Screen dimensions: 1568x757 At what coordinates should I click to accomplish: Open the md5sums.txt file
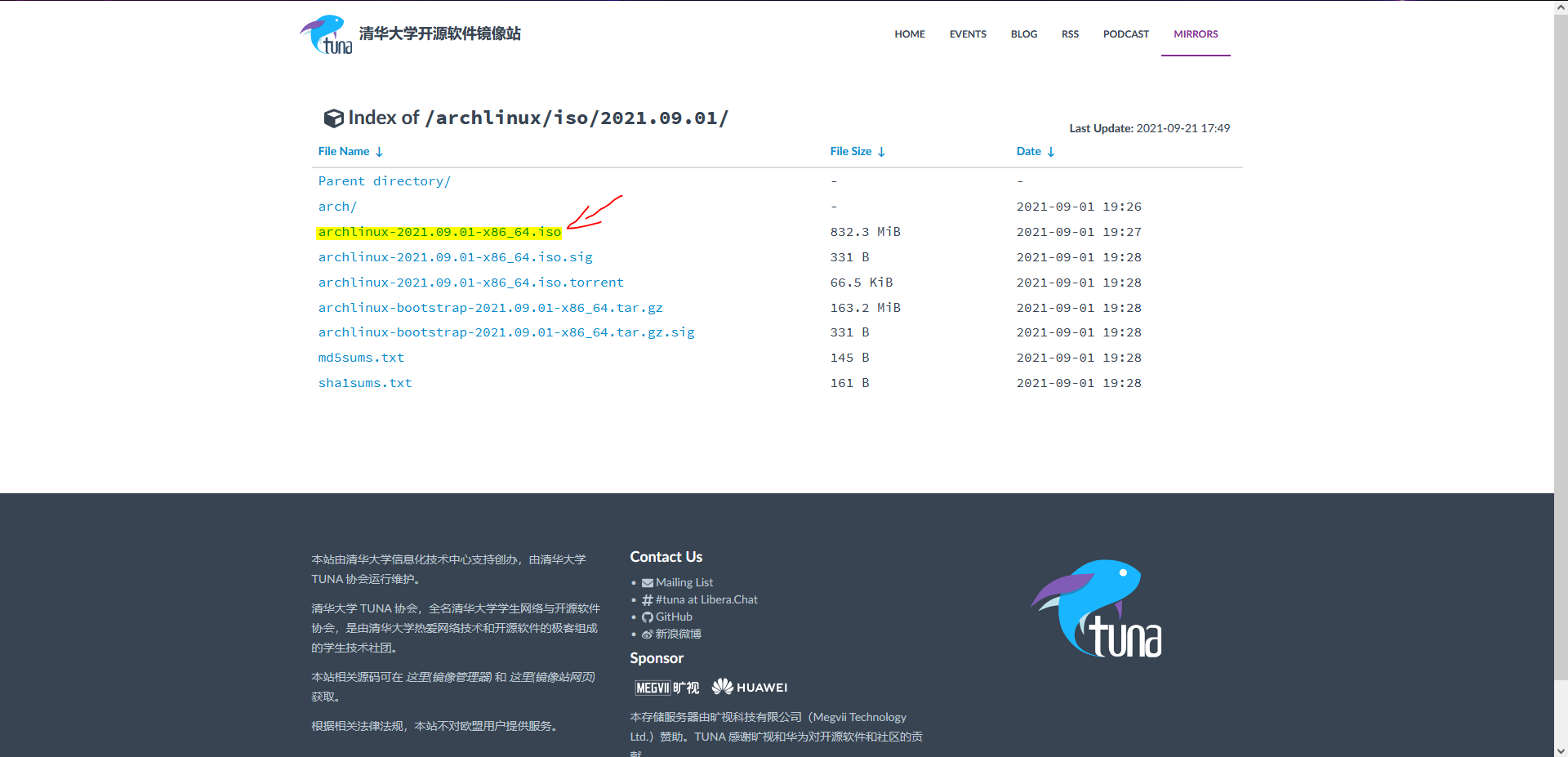click(x=361, y=357)
